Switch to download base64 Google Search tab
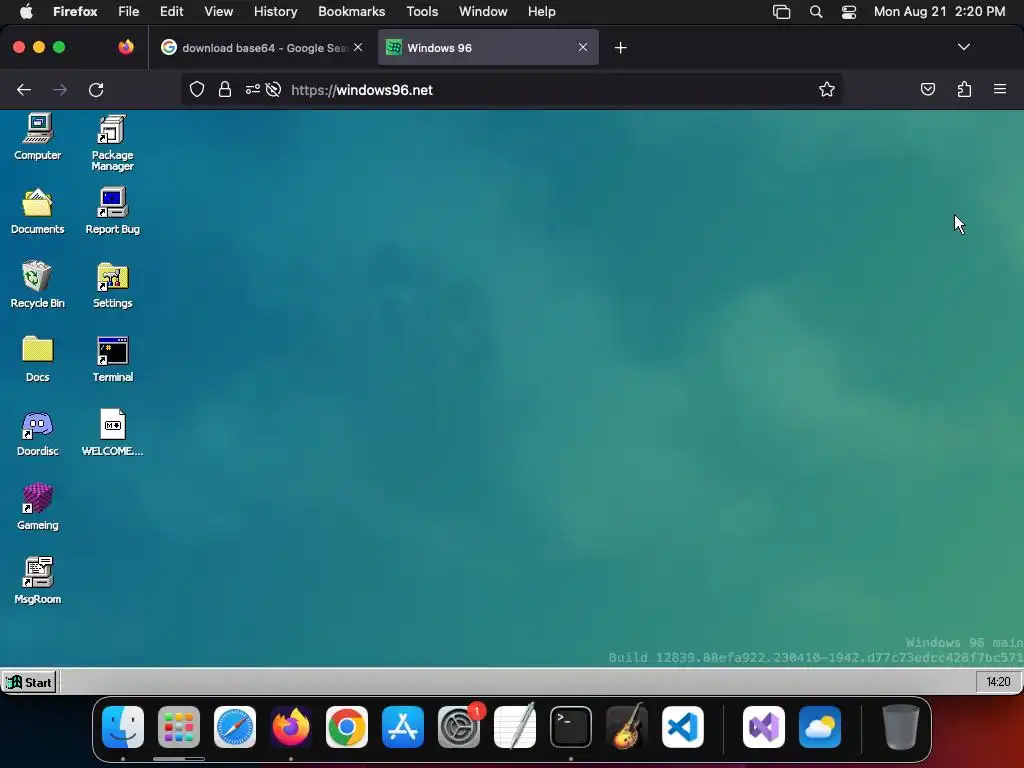 click(x=262, y=48)
